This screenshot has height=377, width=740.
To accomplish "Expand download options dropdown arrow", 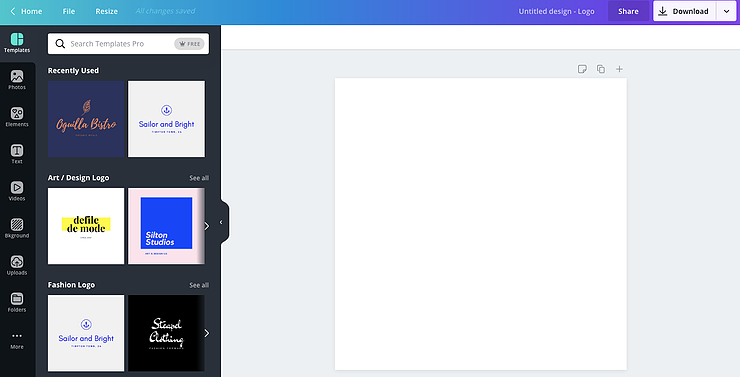I will [x=726, y=11].
